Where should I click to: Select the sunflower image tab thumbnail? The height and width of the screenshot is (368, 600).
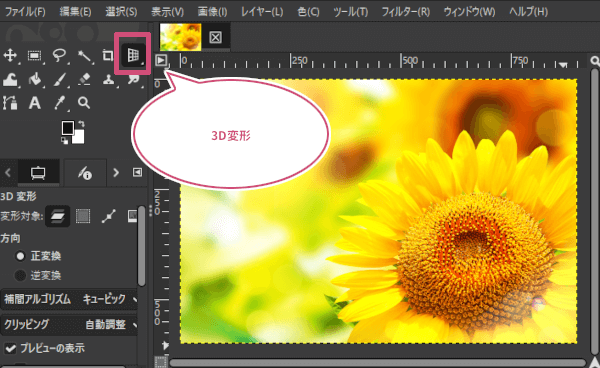[x=180, y=37]
